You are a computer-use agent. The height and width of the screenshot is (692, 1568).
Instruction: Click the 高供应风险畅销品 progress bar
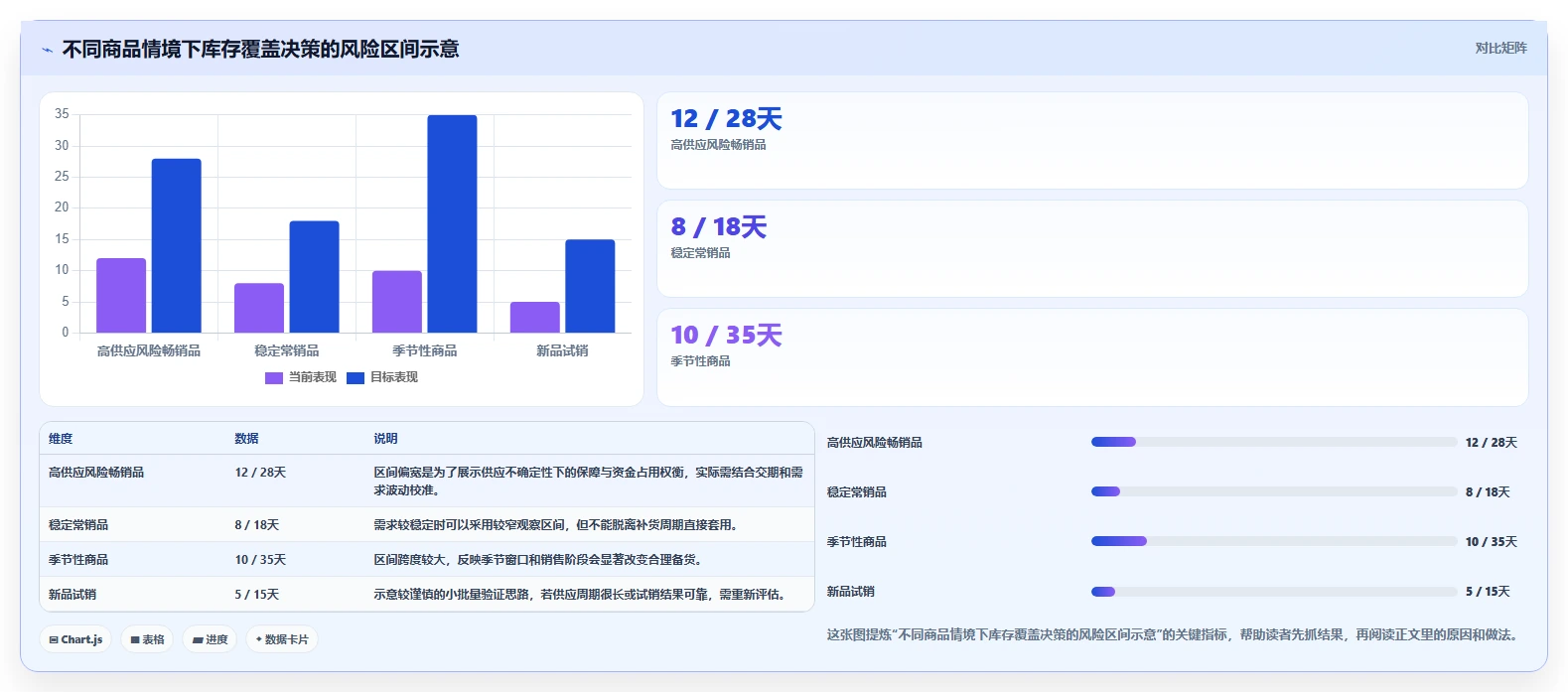[1274, 442]
